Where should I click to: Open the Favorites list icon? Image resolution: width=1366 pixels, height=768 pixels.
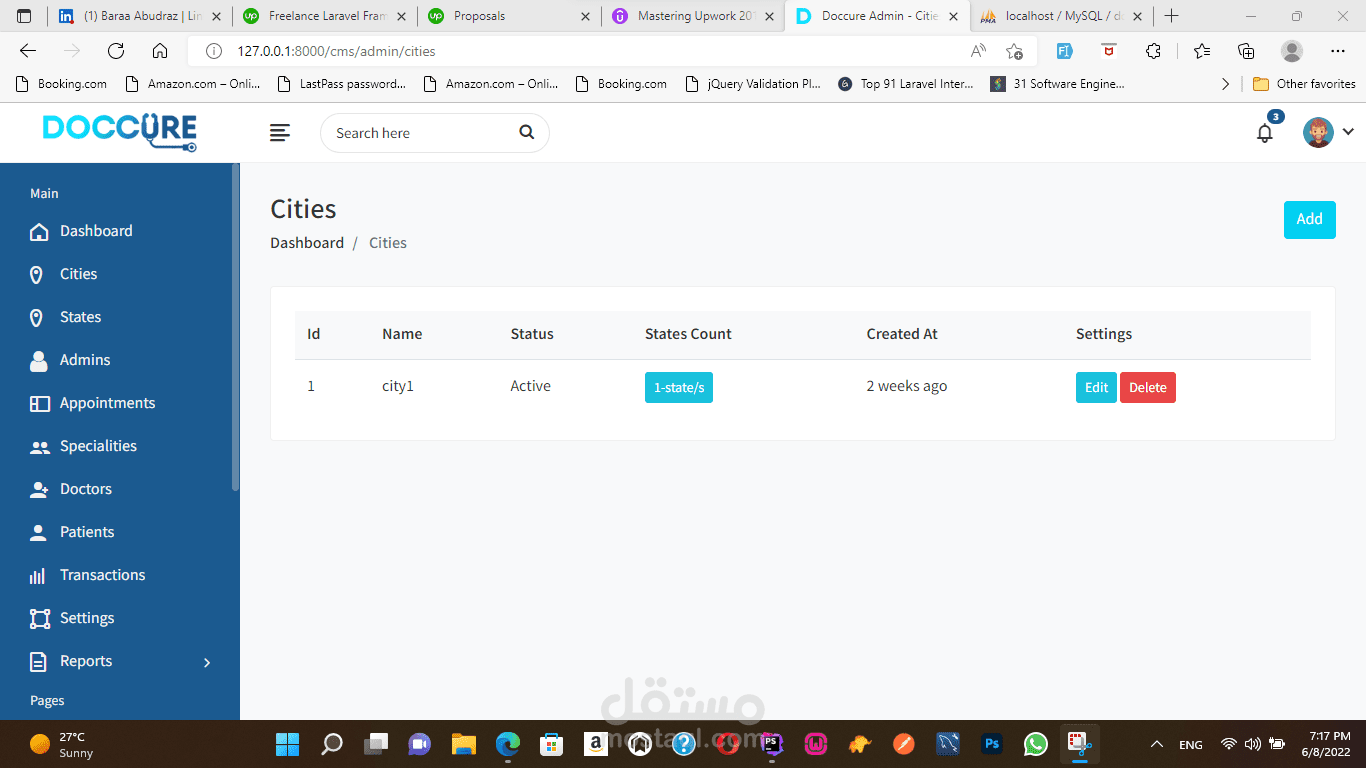[x=1202, y=51]
